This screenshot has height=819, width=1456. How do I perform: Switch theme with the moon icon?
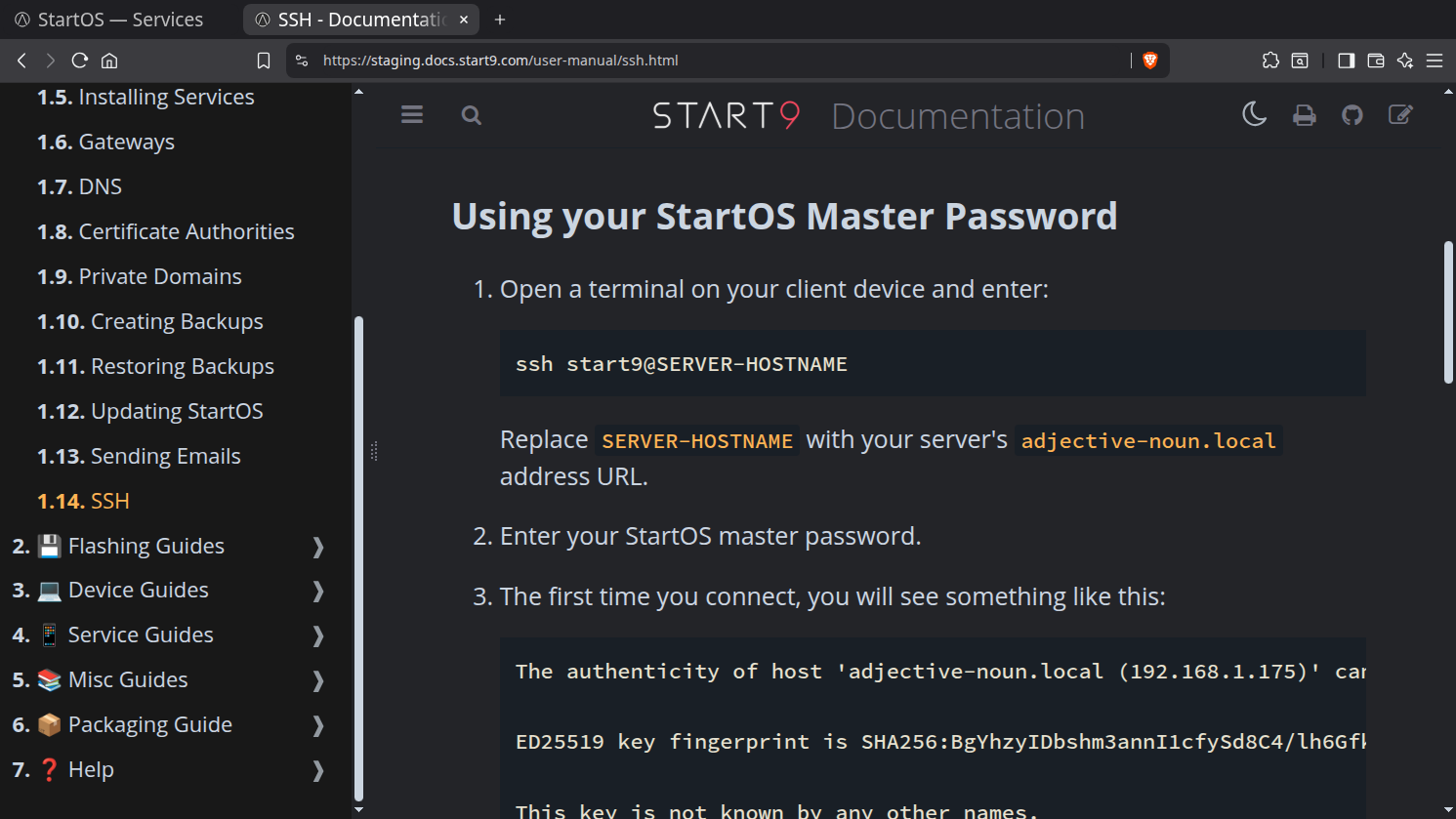click(x=1255, y=115)
